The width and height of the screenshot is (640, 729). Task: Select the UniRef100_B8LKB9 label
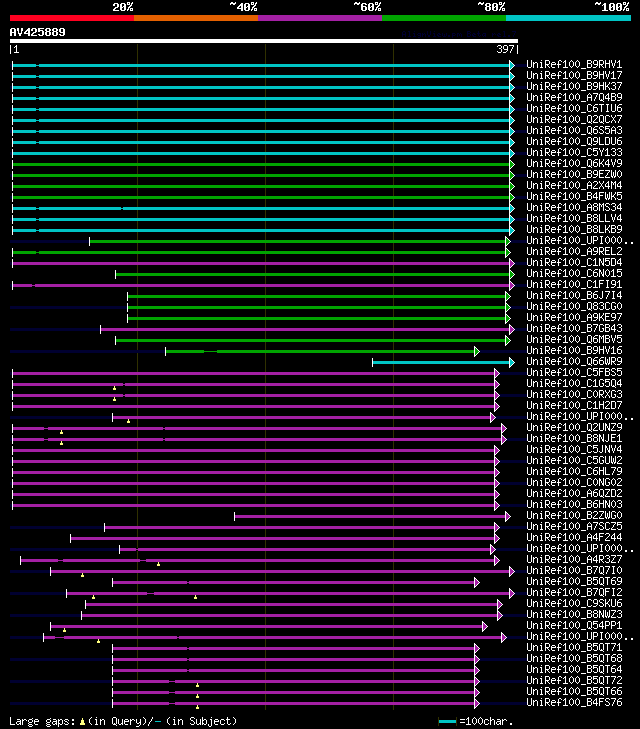(574, 229)
